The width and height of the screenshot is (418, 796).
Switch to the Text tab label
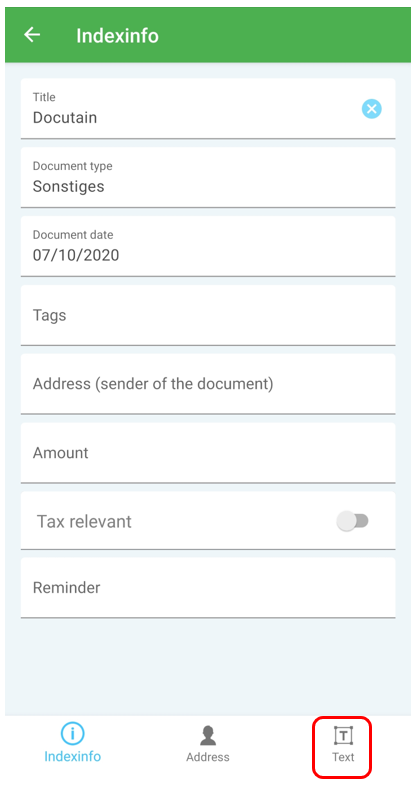(x=343, y=757)
